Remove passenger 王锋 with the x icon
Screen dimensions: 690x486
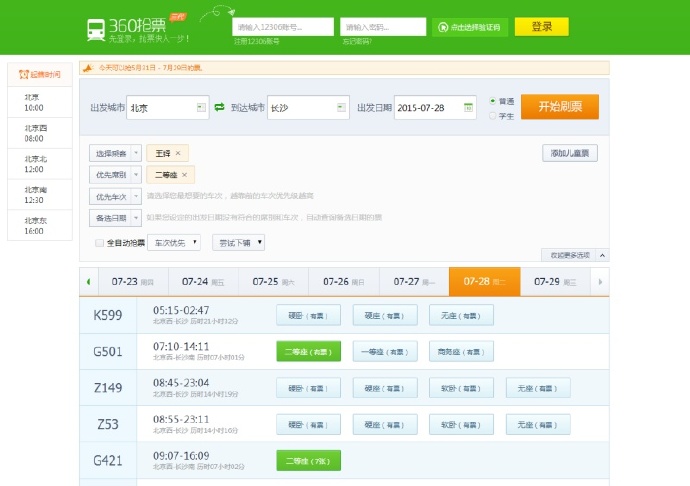(178, 153)
